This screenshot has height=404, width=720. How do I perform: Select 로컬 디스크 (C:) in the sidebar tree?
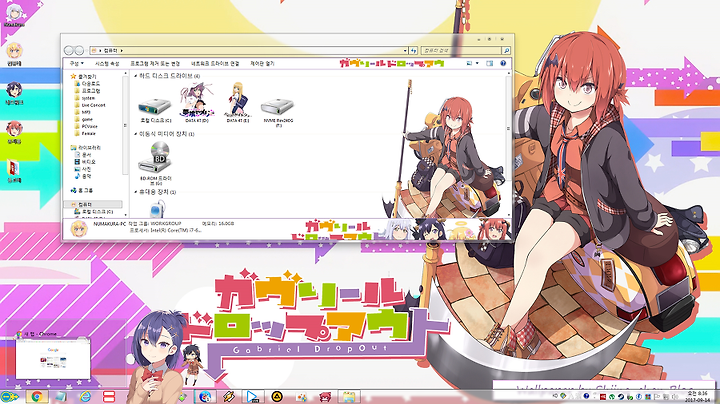pyautogui.click(x=93, y=212)
